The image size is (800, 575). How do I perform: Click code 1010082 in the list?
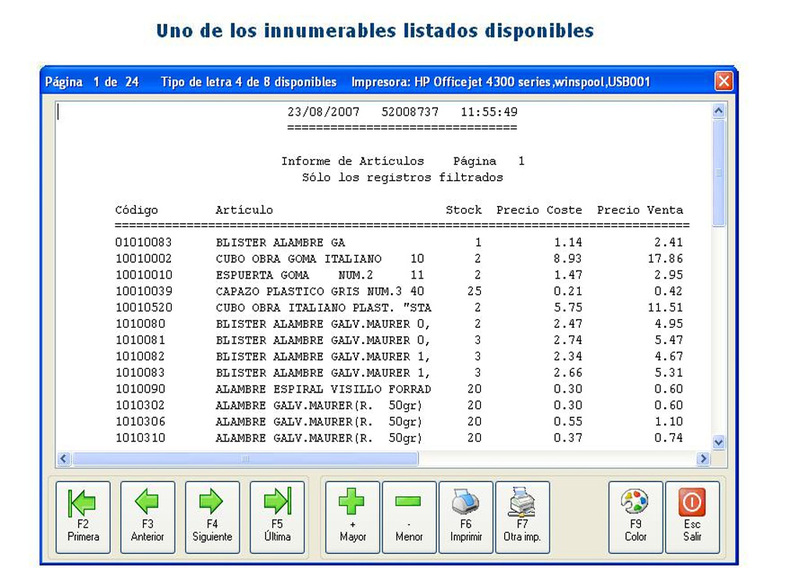coord(140,357)
